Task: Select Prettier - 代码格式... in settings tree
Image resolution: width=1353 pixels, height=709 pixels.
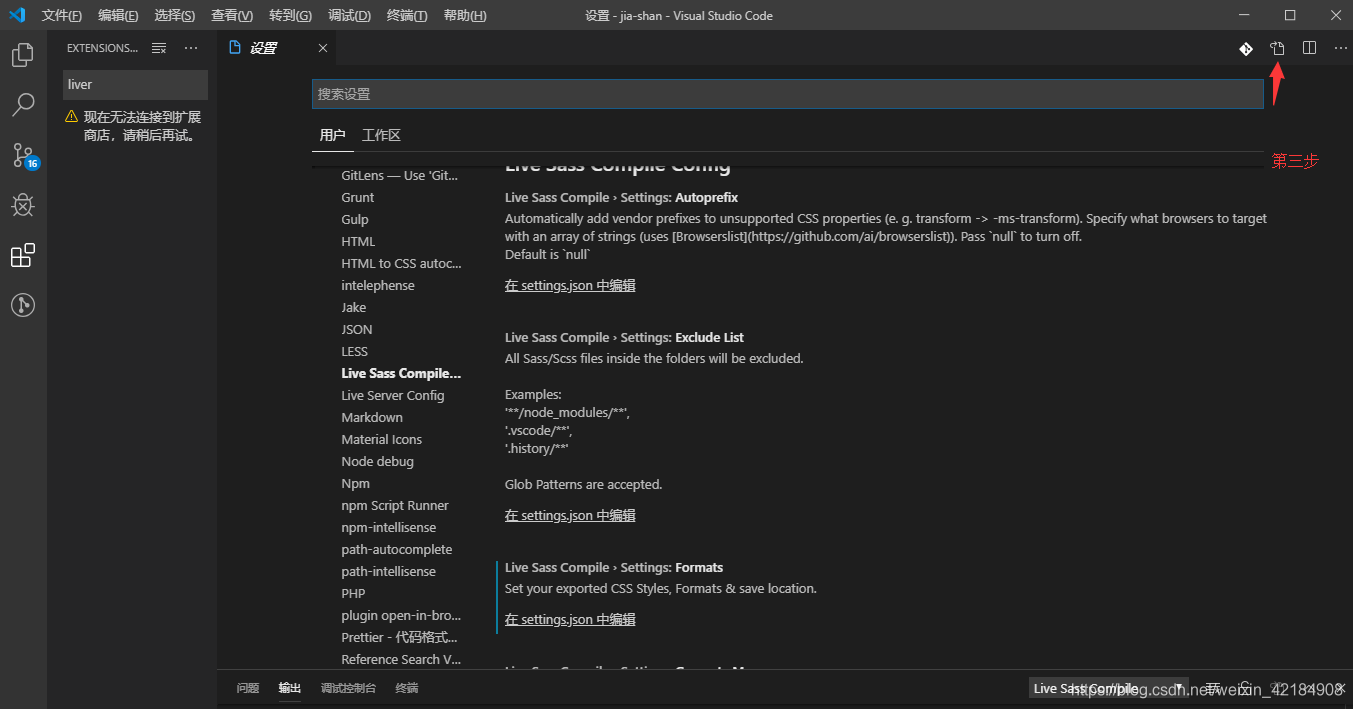Action: [400, 637]
